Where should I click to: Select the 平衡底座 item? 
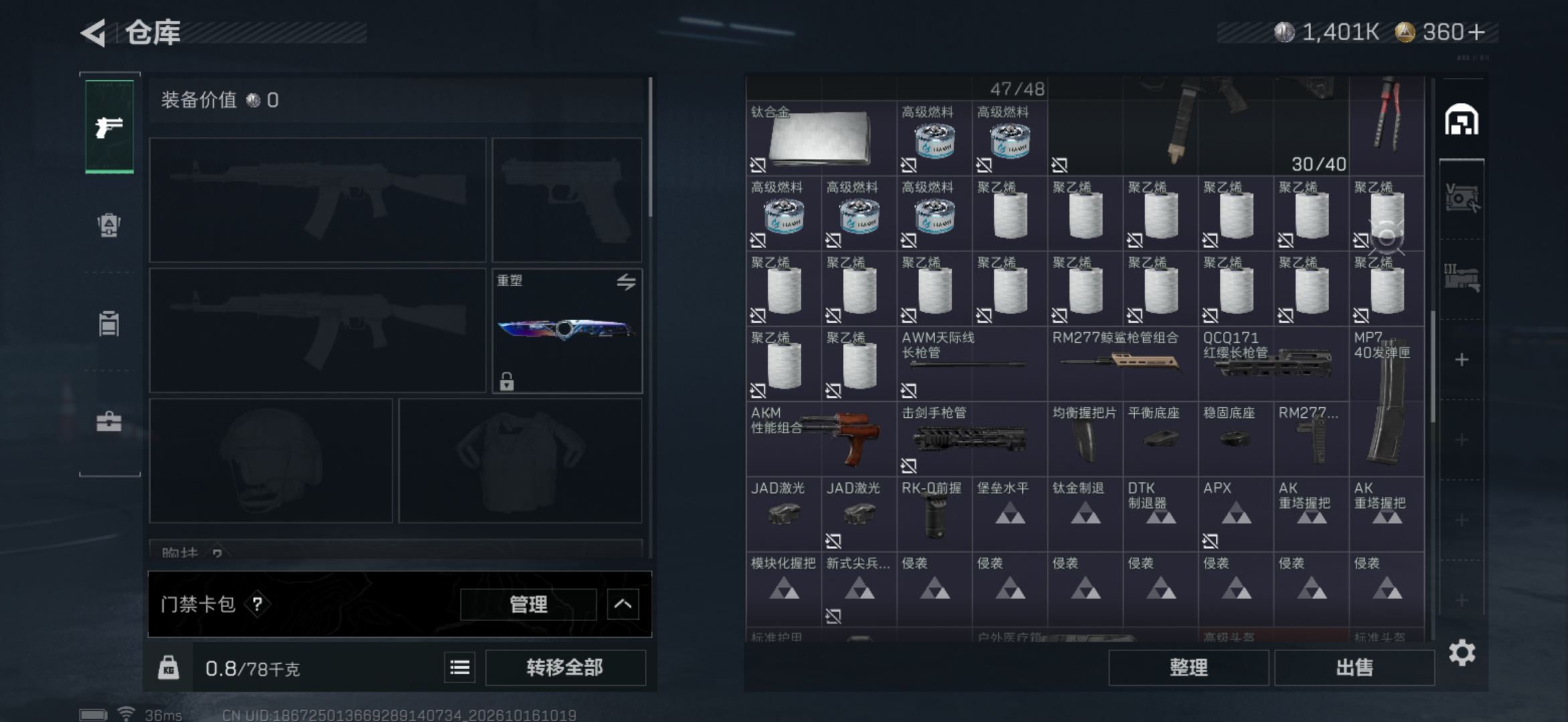coord(1161,439)
